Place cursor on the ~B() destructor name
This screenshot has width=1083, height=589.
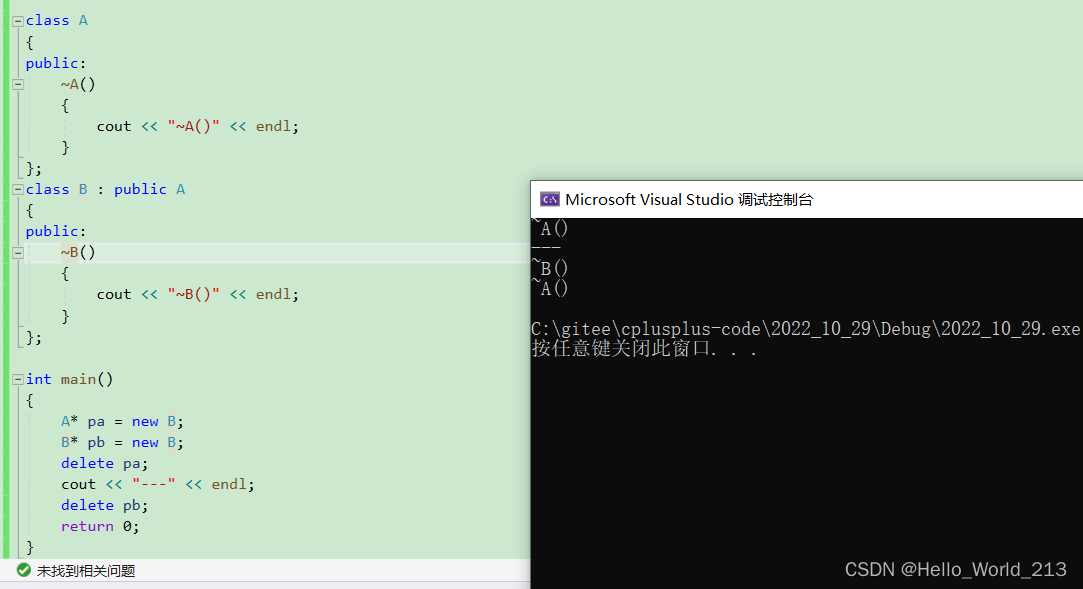[78, 252]
